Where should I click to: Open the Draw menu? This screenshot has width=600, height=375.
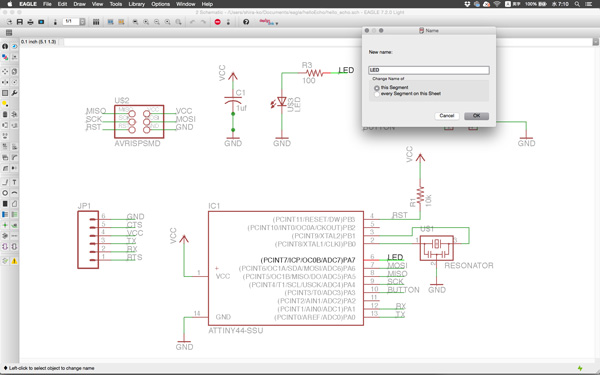pos(79,4)
